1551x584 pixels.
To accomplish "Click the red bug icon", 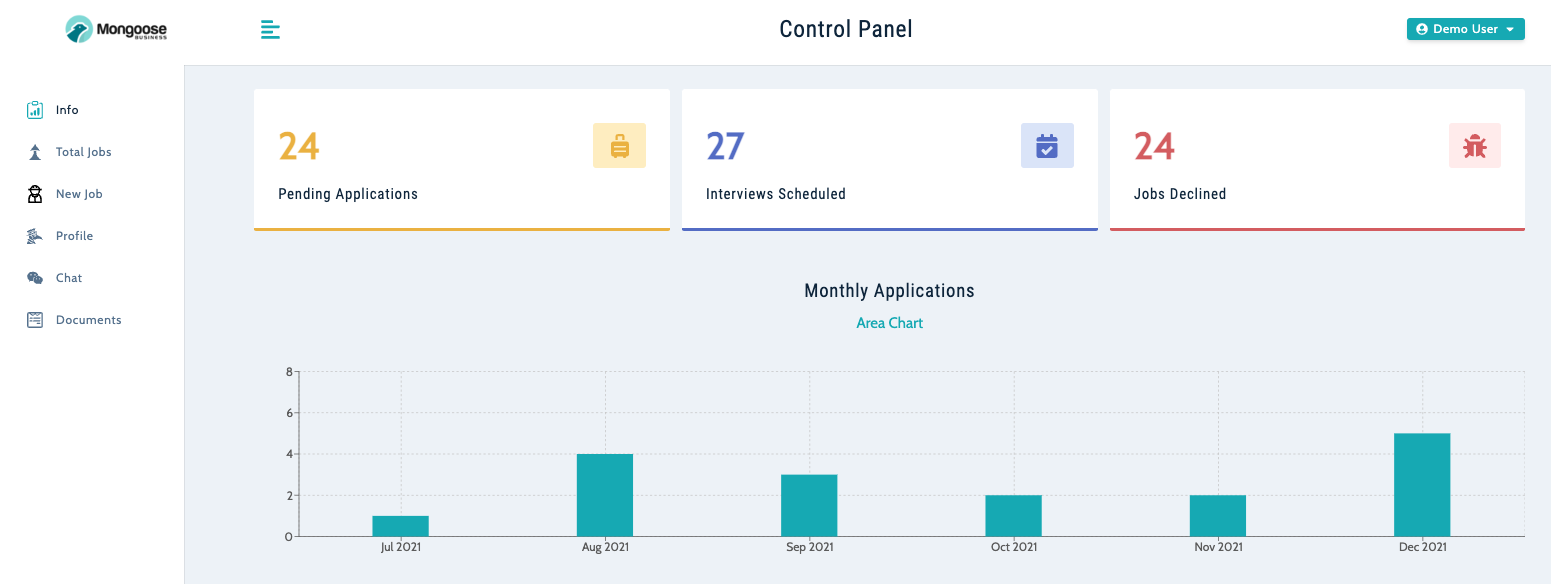I will tap(1474, 146).
